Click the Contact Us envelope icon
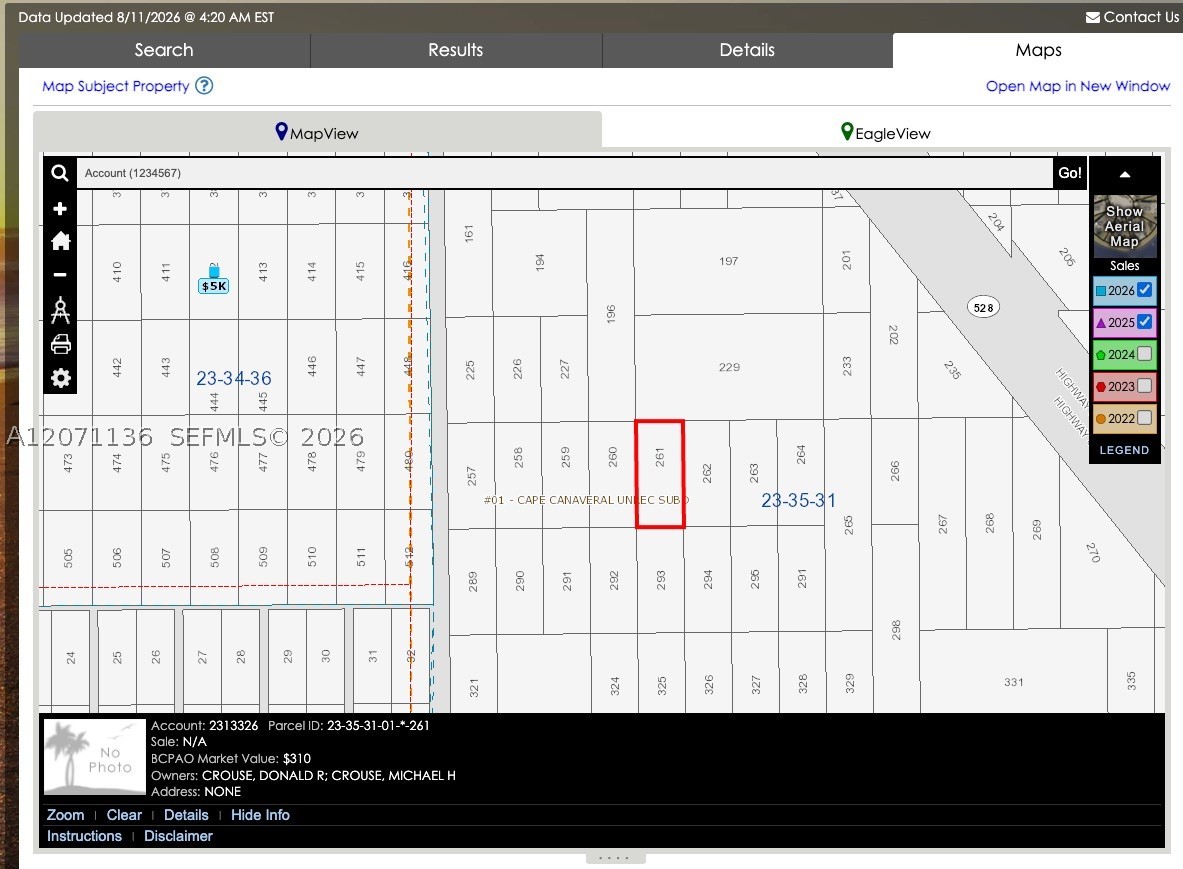Image resolution: width=1183 pixels, height=869 pixels. 1092,17
